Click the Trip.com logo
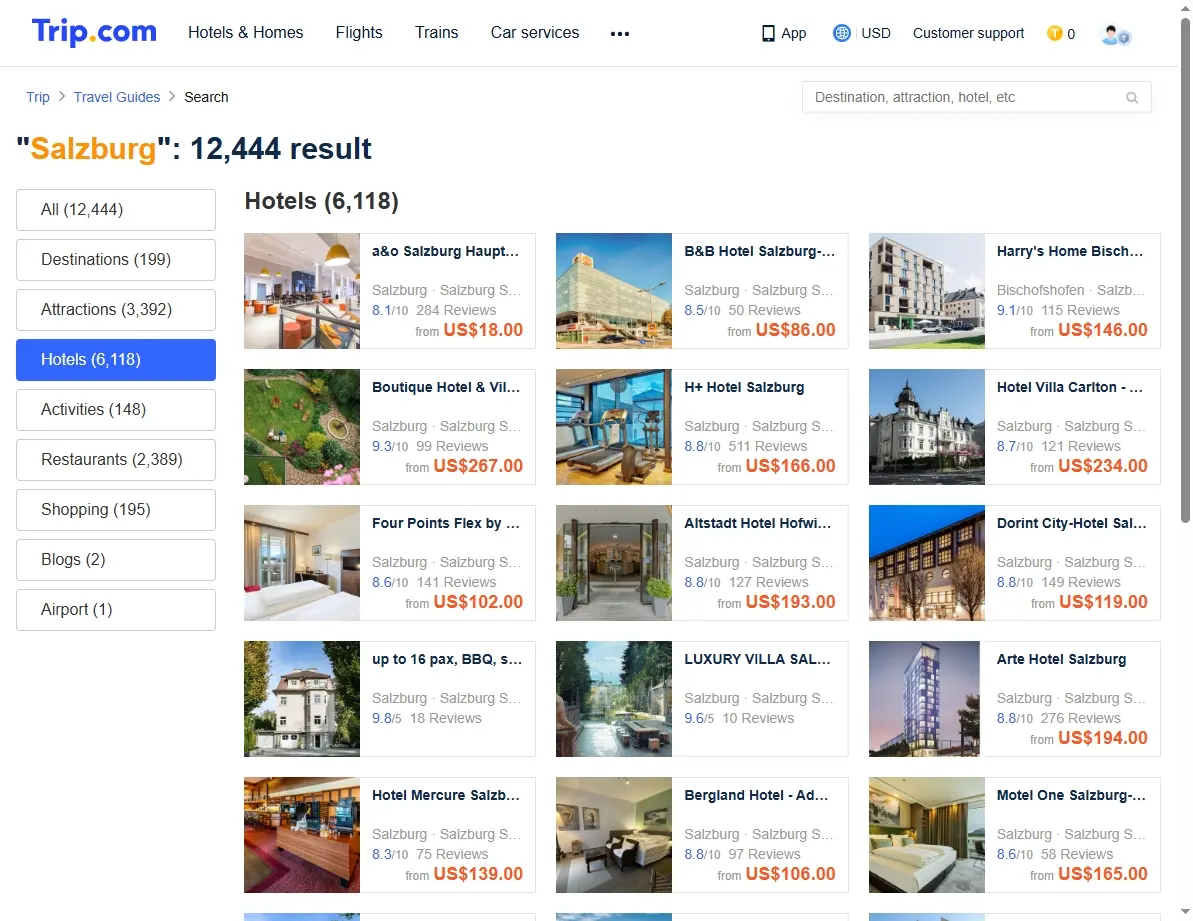The image size is (1193, 921). (x=94, y=32)
